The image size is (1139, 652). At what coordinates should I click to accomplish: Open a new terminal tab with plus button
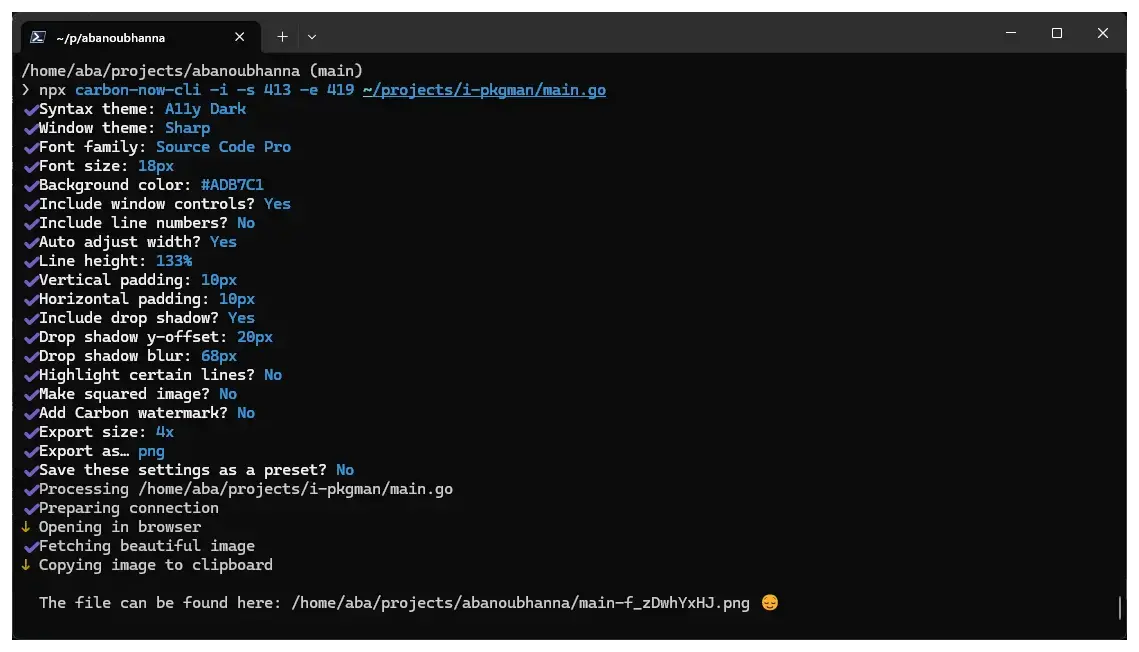click(x=282, y=36)
